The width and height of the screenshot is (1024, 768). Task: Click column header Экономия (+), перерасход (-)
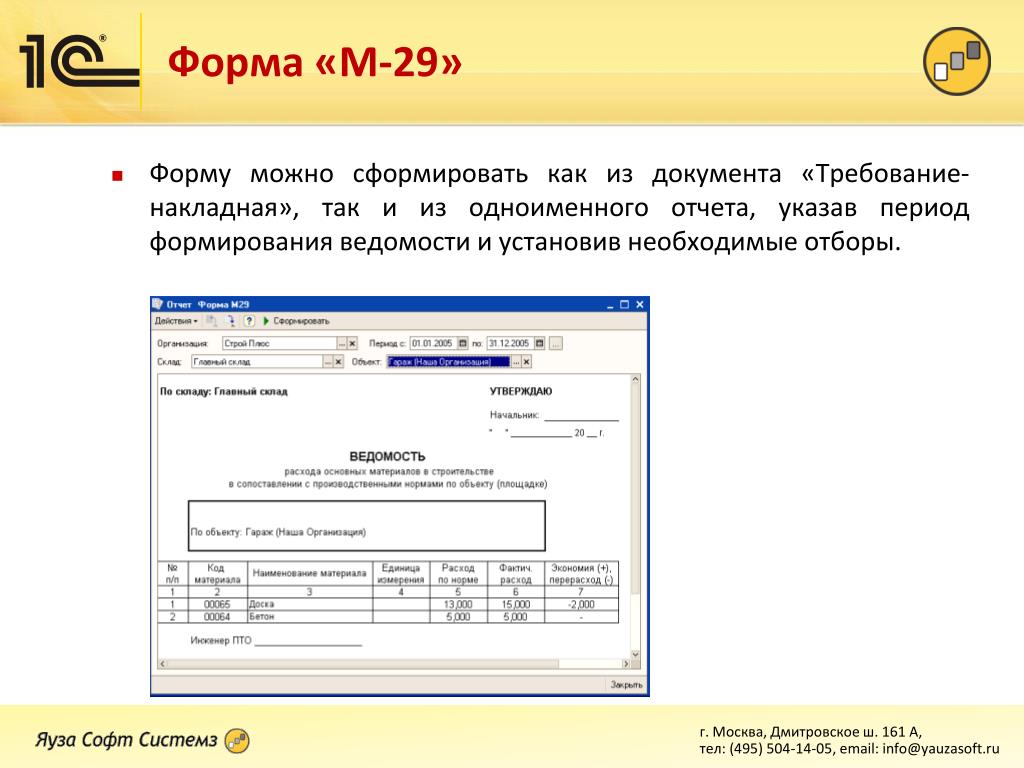581,573
